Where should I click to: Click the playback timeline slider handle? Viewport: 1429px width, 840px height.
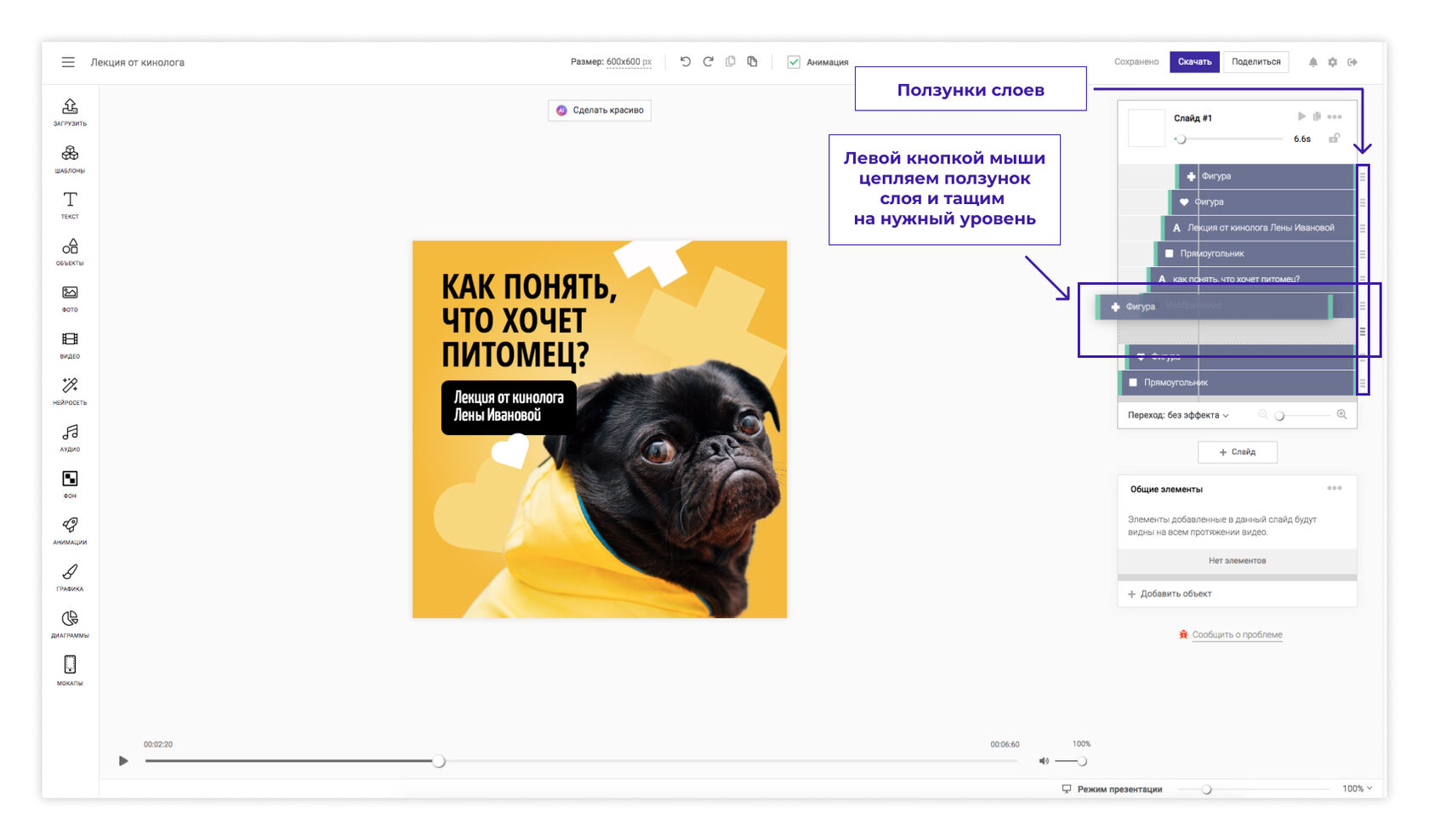click(439, 761)
